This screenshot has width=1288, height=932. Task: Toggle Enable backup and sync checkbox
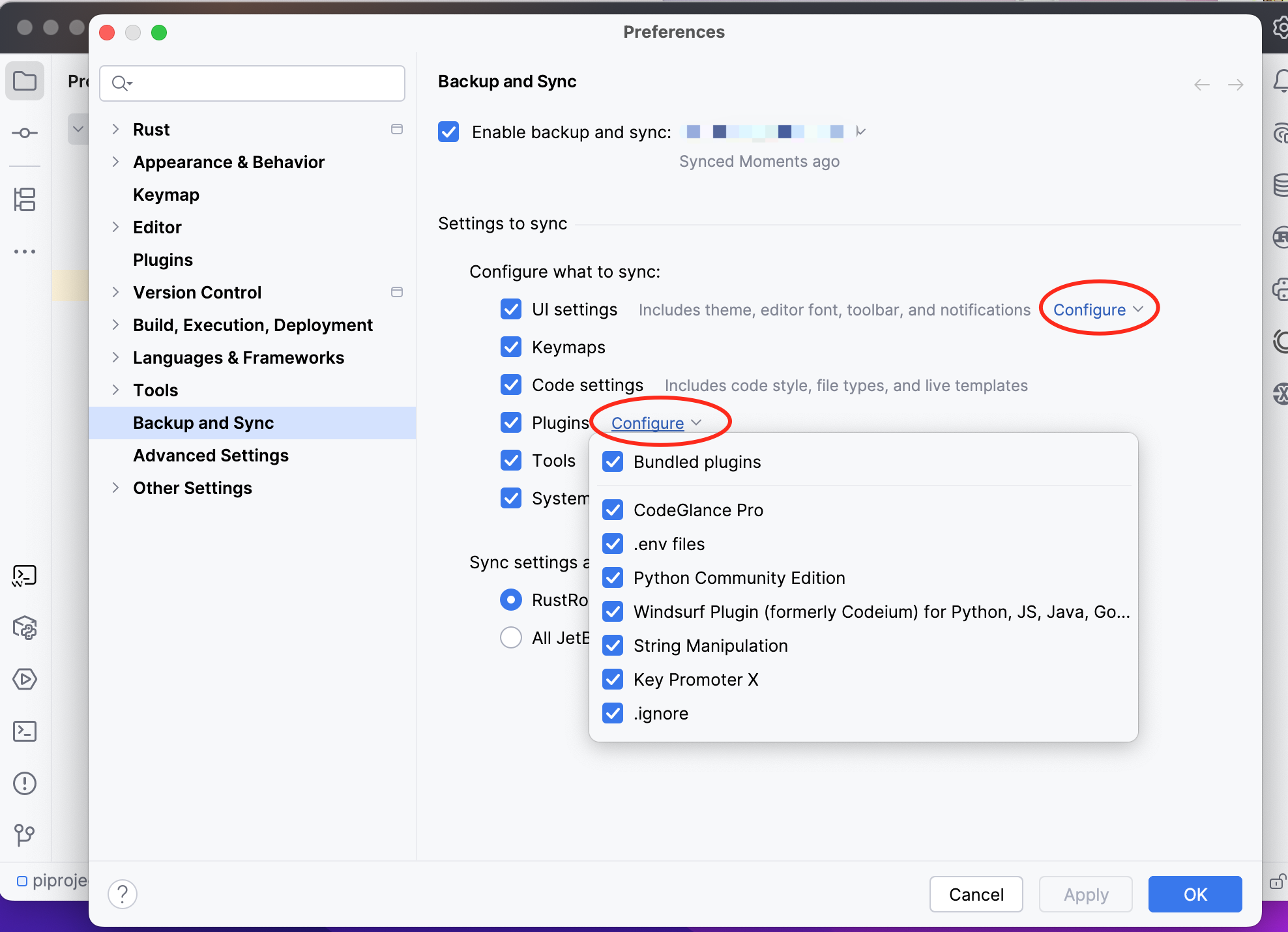(448, 132)
